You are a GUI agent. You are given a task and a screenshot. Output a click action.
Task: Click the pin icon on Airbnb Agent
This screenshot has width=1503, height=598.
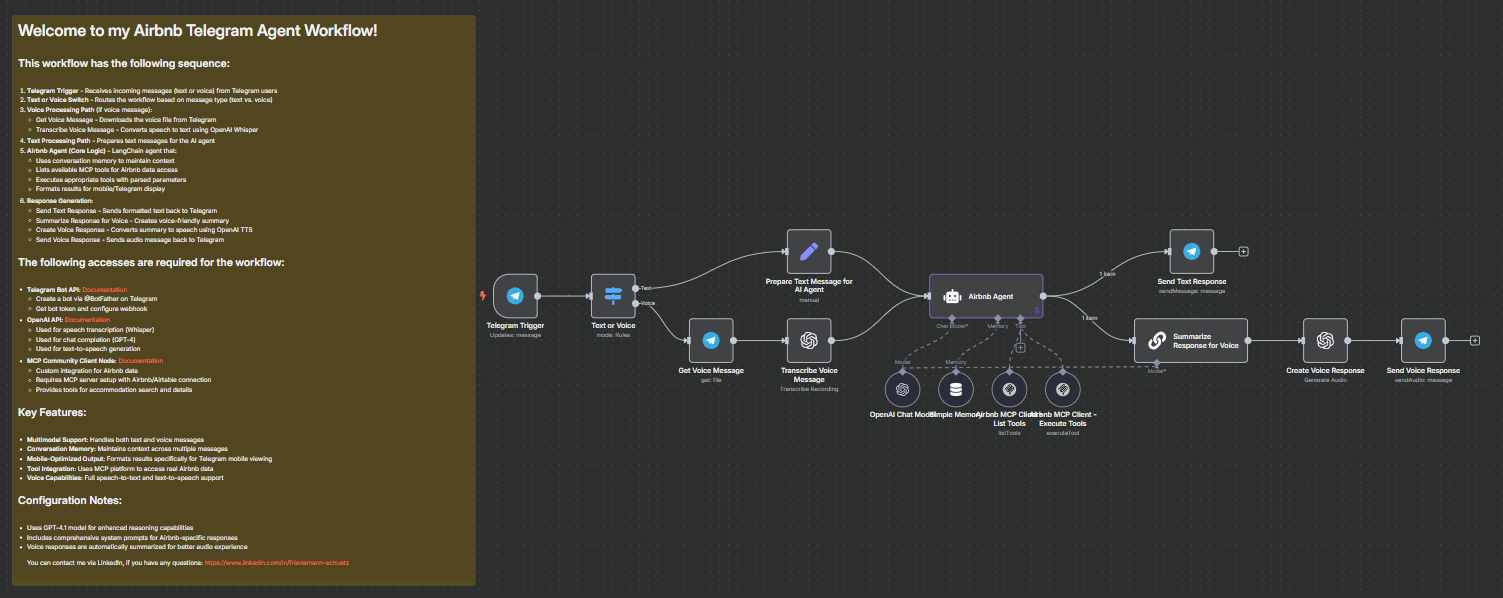coord(1037,311)
